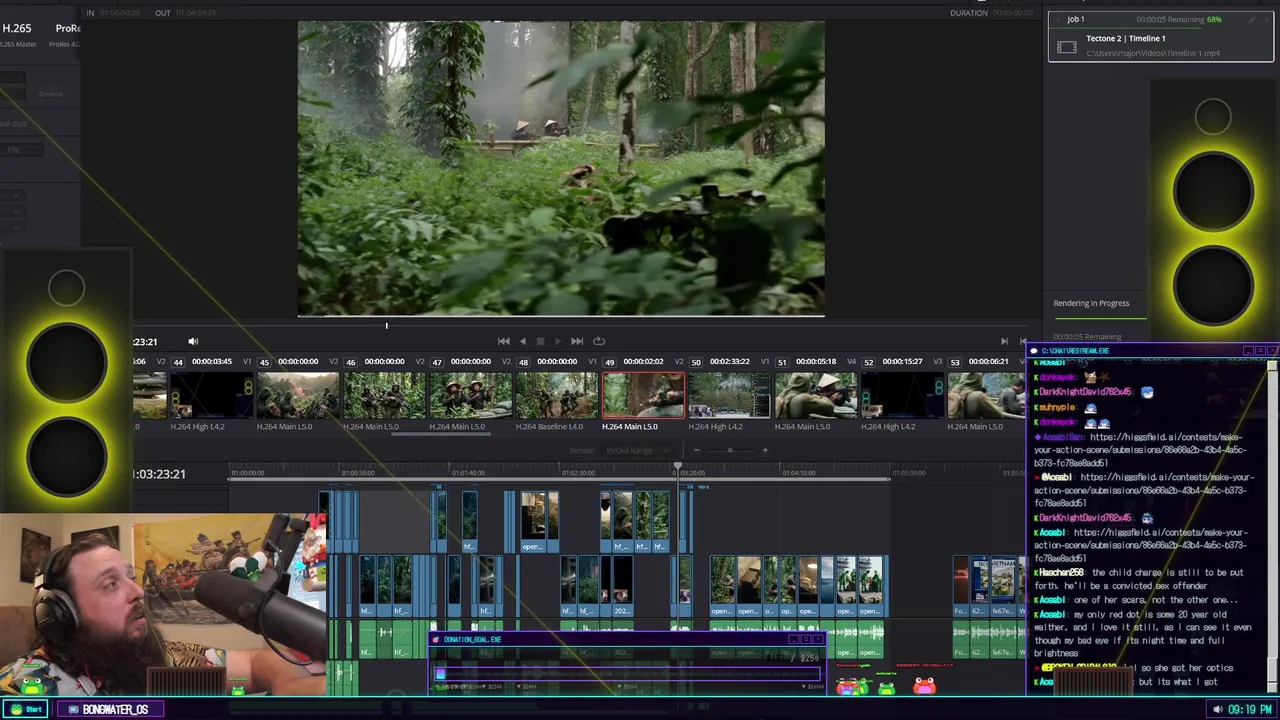Click the Rendering in Progress status
The image size is (1280, 720).
tap(1091, 303)
